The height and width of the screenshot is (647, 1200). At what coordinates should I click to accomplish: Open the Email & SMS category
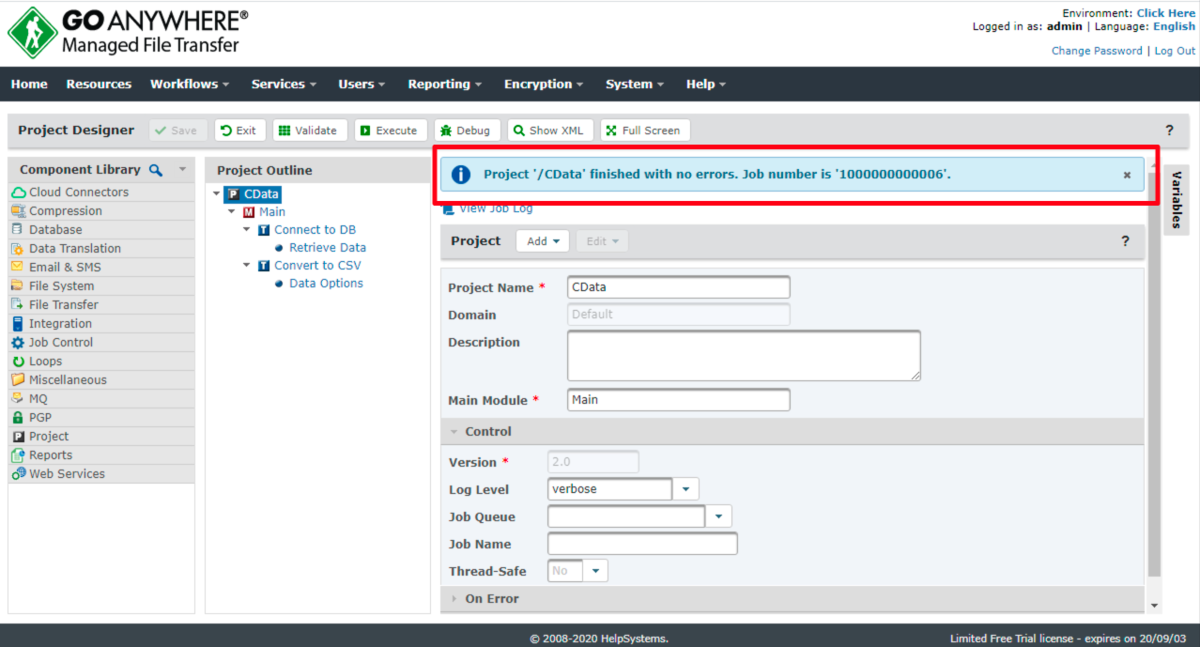[x=101, y=267]
